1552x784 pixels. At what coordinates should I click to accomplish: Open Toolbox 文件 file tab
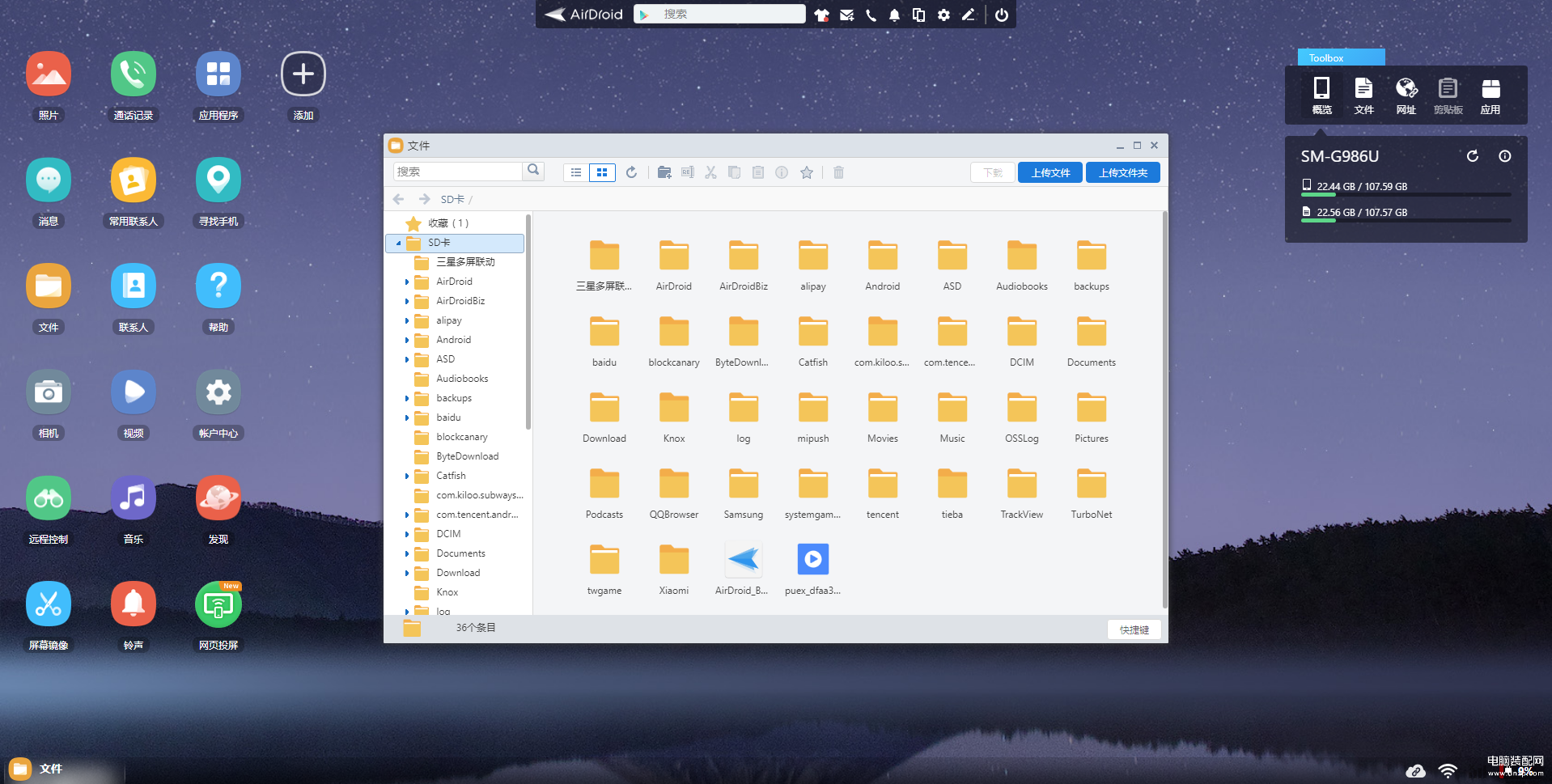tap(1363, 95)
